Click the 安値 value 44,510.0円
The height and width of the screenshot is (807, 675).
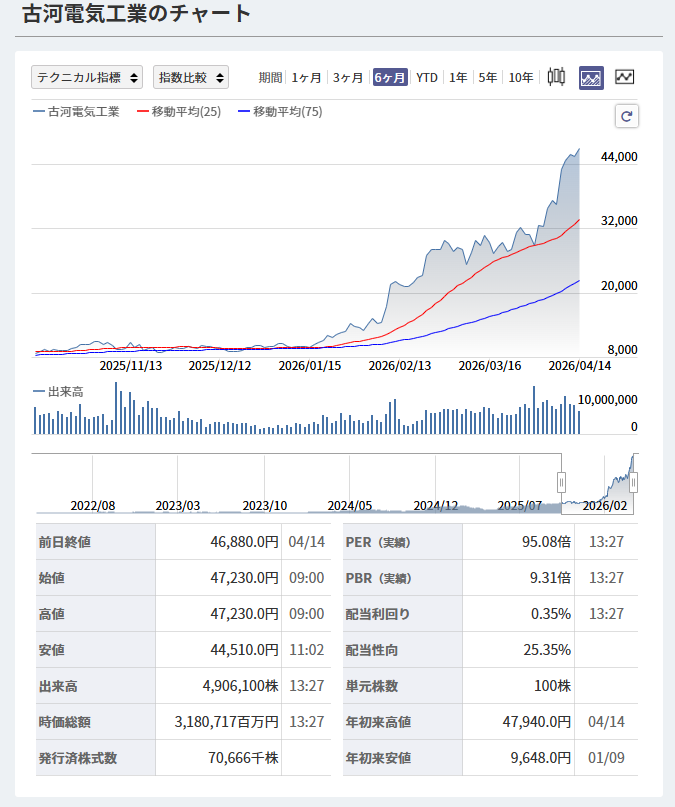[x=244, y=650]
